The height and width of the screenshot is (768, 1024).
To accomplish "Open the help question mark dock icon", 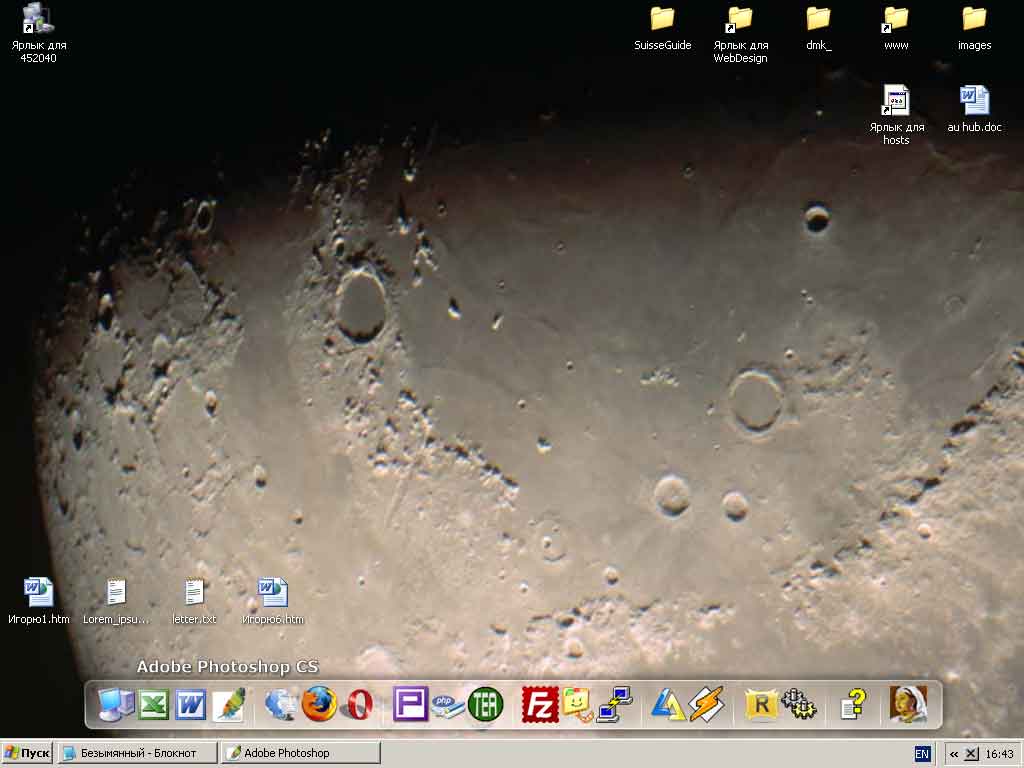I will 853,705.
